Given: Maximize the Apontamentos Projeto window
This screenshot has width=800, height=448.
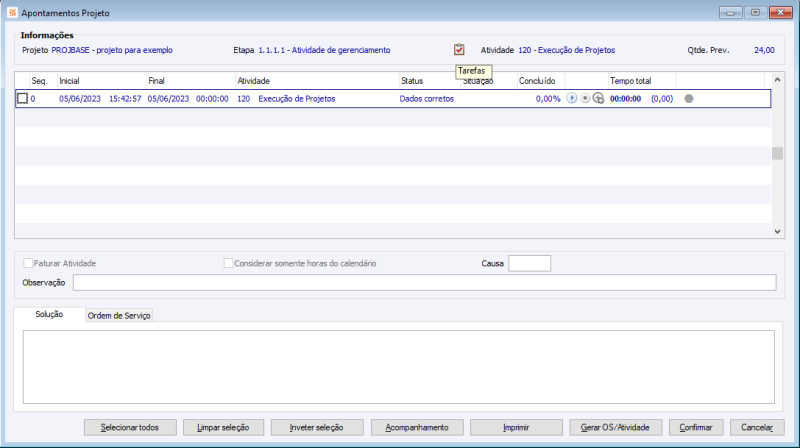Looking at the screenshot, I should [755, 12].
